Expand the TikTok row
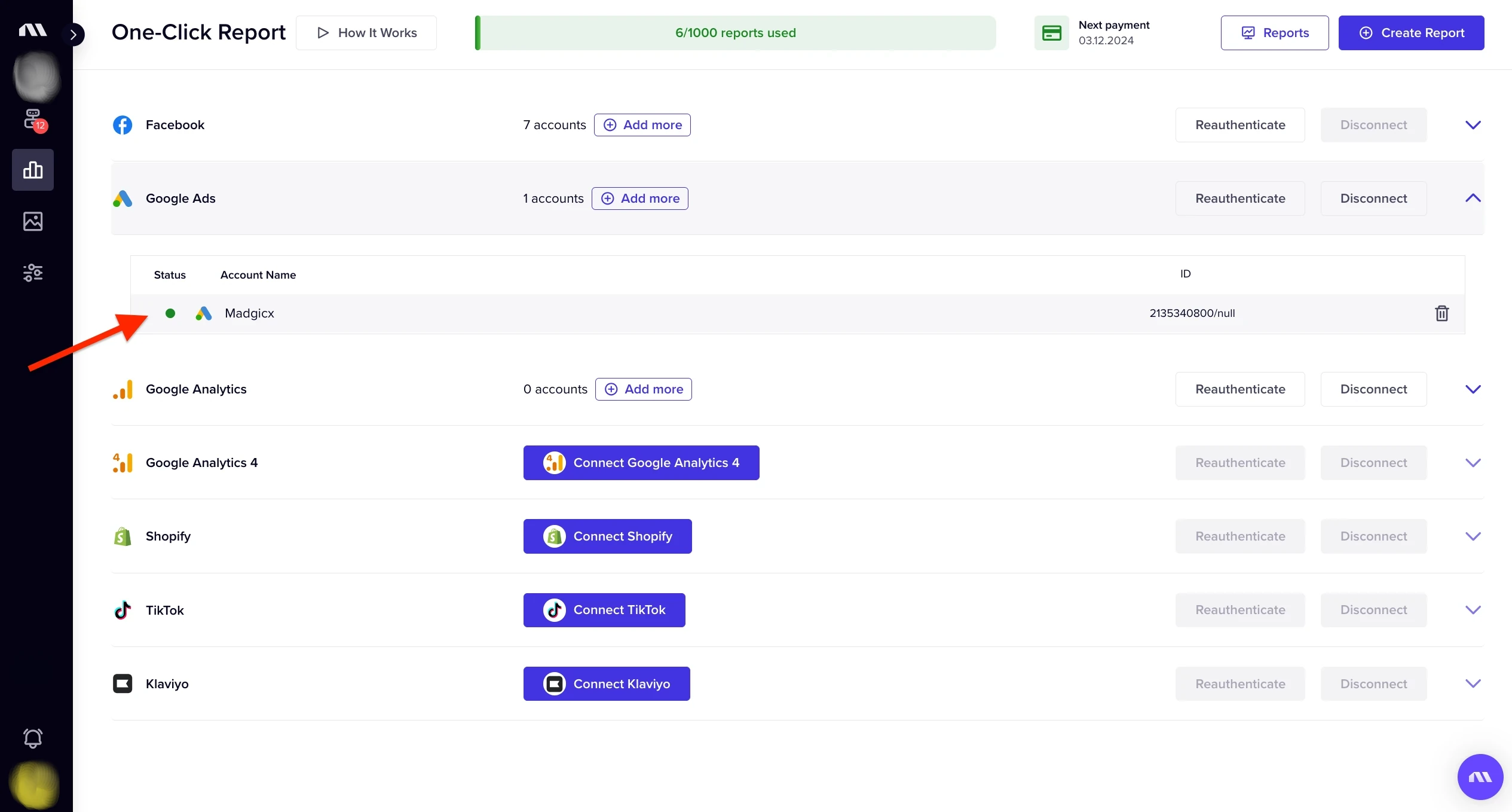Image resolution: width=1512 pixels, height=812 pixels. click(x=1473, y=610)
